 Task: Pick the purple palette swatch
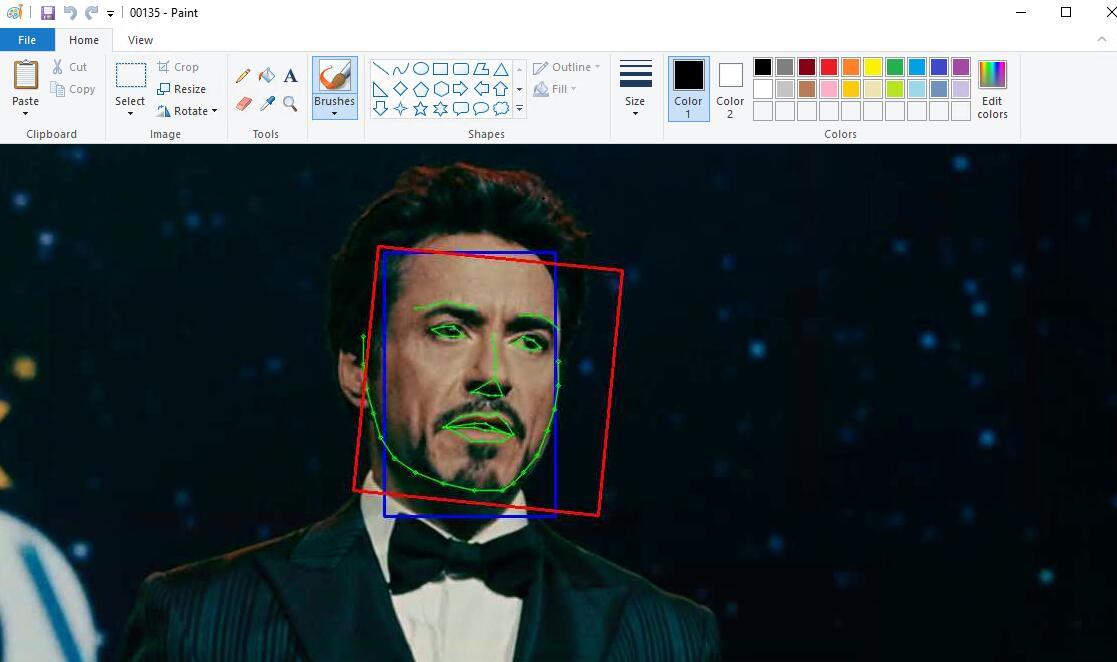tap(961, 67)
